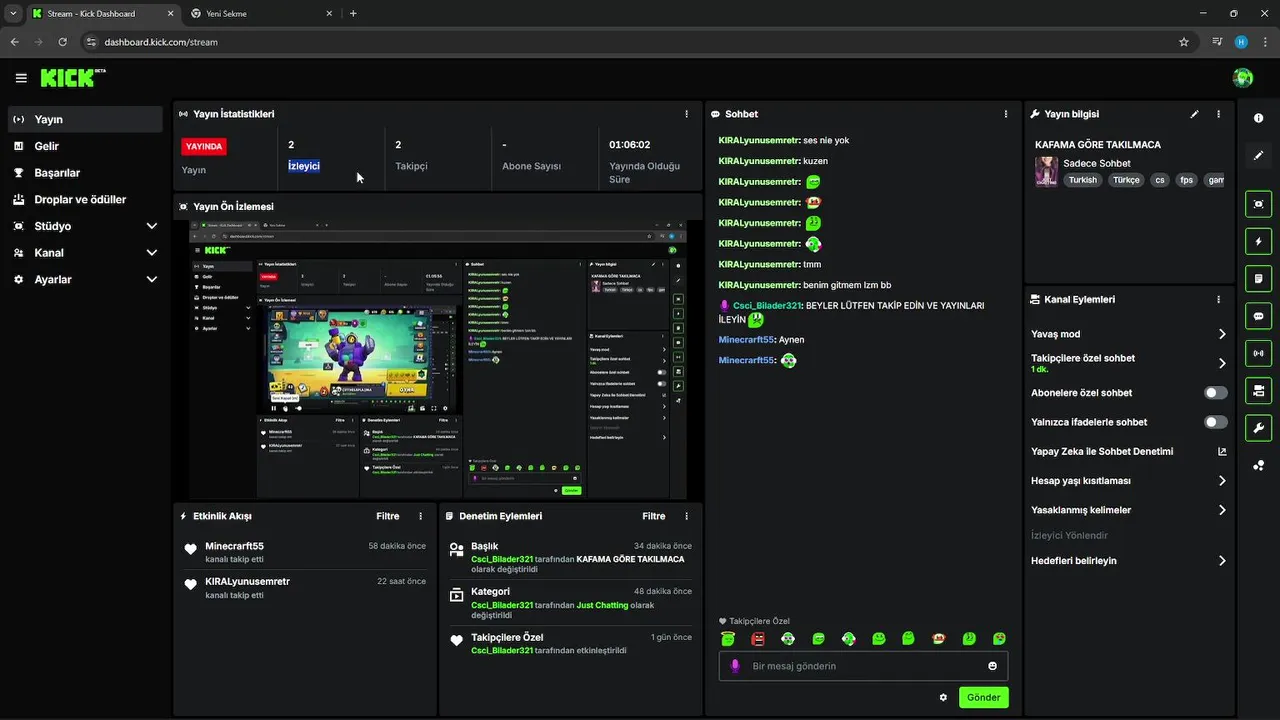Open Yavaş mod options chevron
Image resolution: width=1280 pixels, height=720 pixels.
click(1222, 334)
